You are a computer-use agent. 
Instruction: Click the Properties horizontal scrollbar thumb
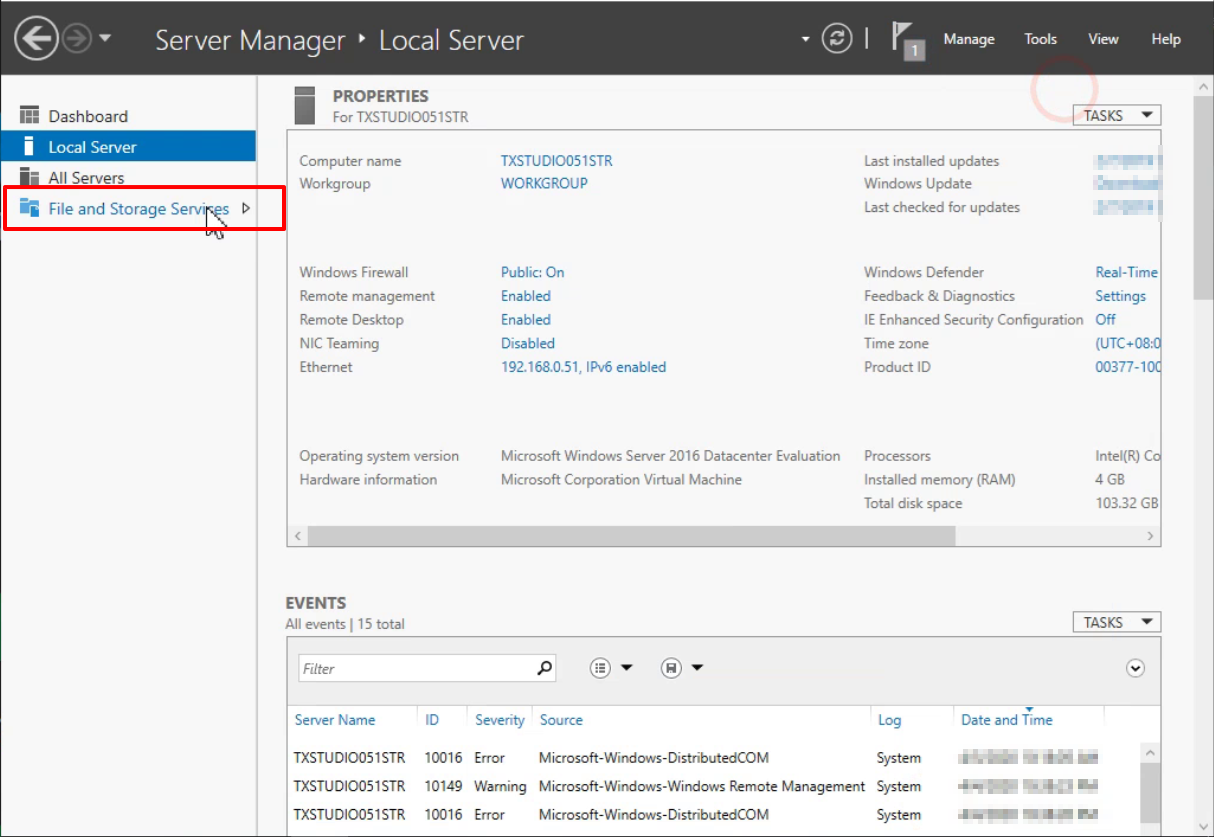coord(631,537)
